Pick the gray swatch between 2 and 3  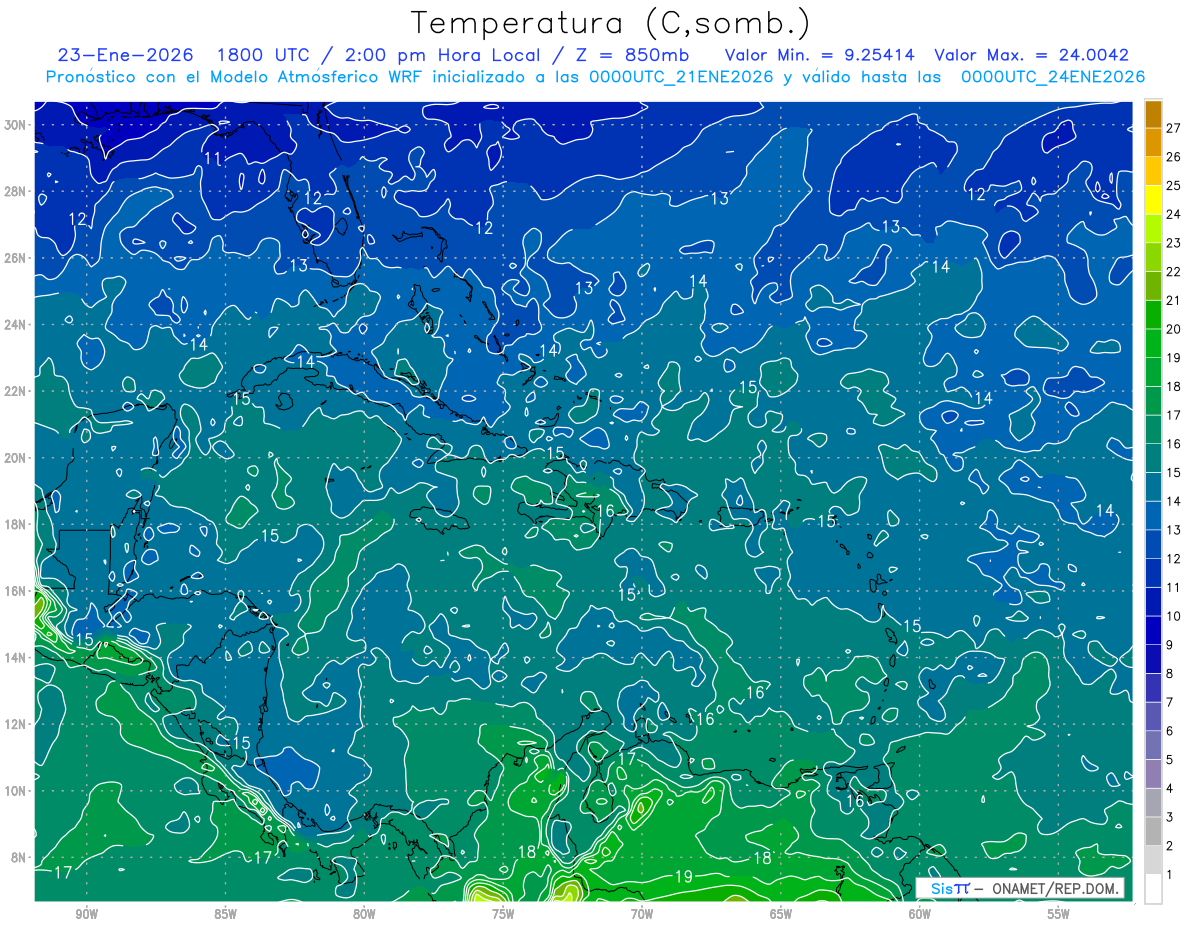click(1153, 831)
